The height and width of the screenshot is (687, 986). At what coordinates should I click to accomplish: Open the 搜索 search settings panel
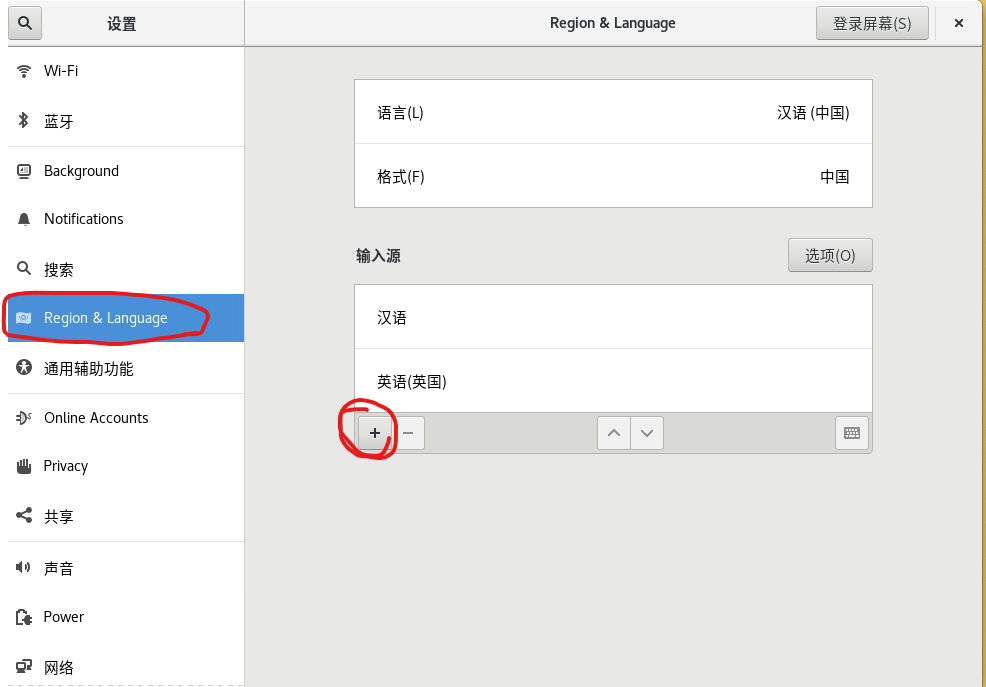click(x=126, y=269)
